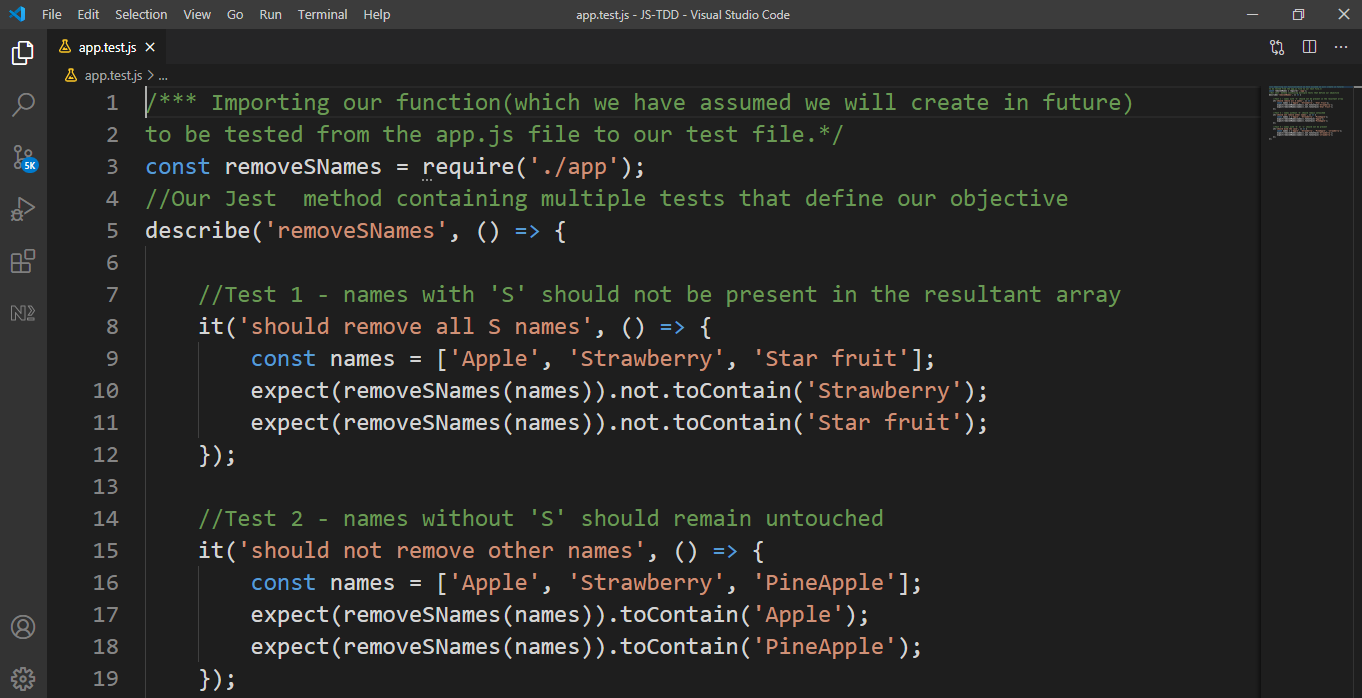Image resolution: width=1362 pixels, height=698 pixels.
Task: Click 'should remove all S names' string
Action: pyautogui.click(x=416, y=327)
